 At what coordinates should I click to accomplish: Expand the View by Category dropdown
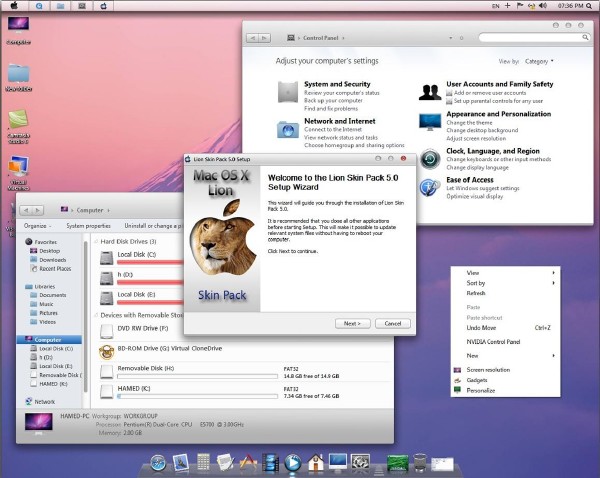538,61
